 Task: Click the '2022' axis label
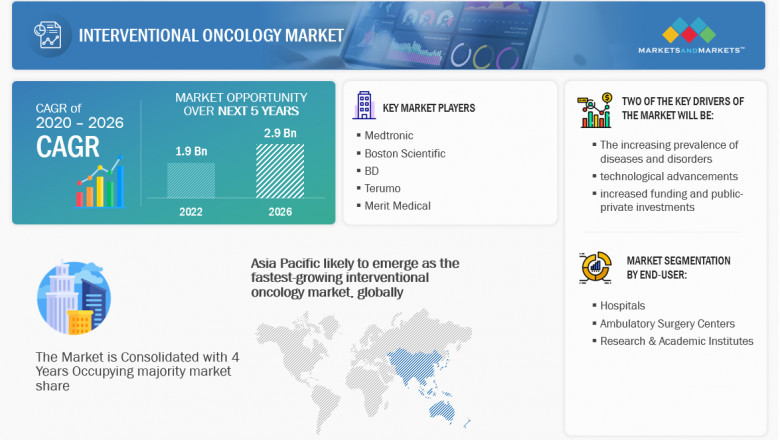[x=191, y=212]
